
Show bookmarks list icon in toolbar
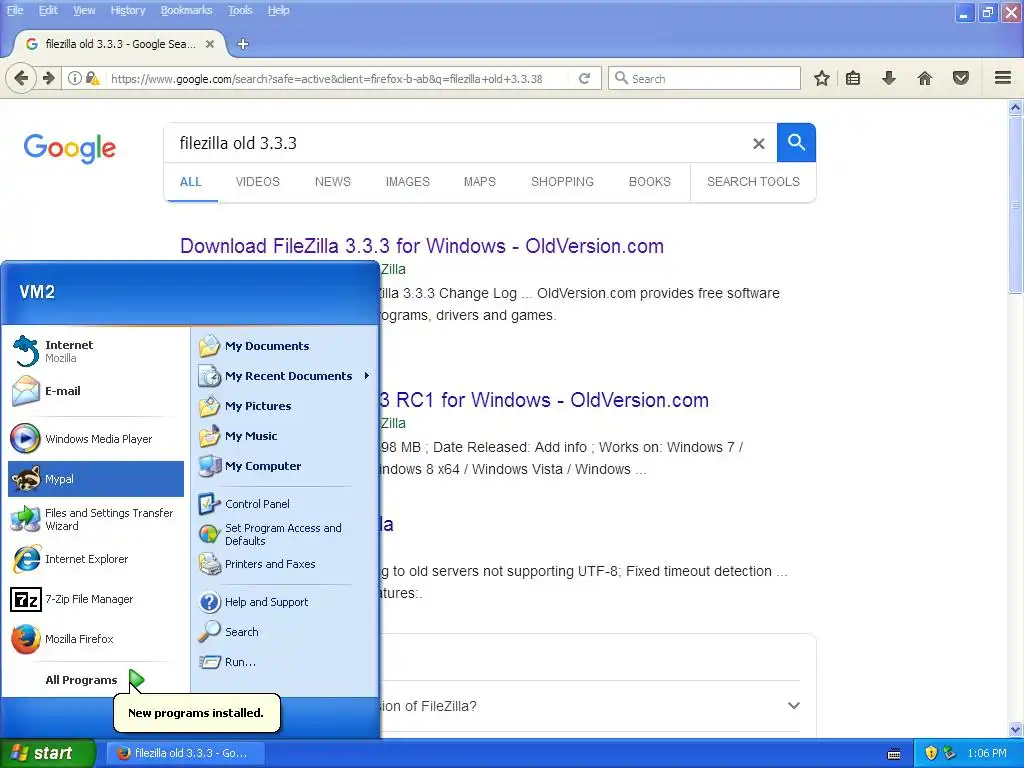853,78
